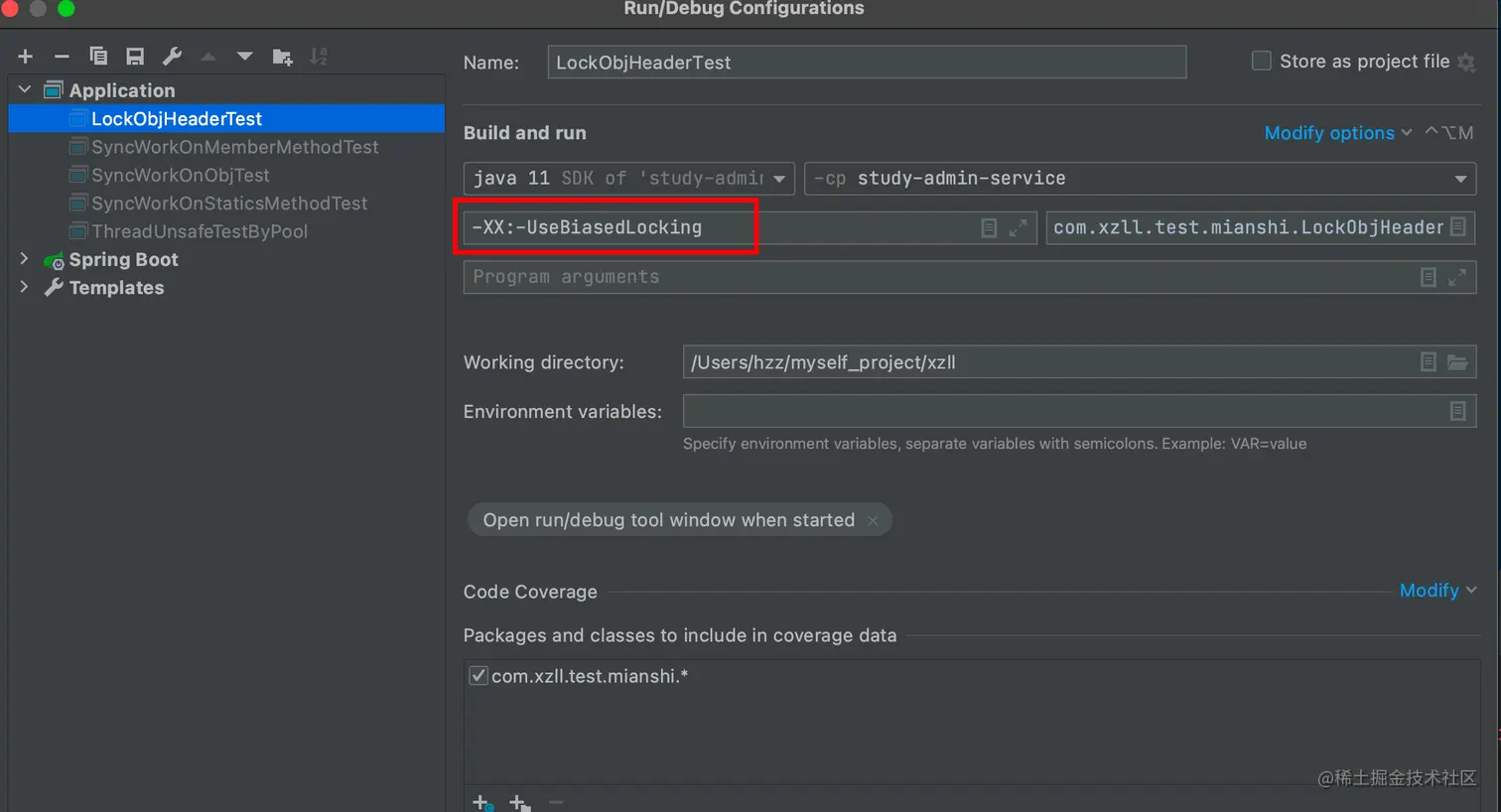The width and height of the screenshot is (1501, 812).
Task: Browse main class list icon
Action: [x=1458, y=226]
